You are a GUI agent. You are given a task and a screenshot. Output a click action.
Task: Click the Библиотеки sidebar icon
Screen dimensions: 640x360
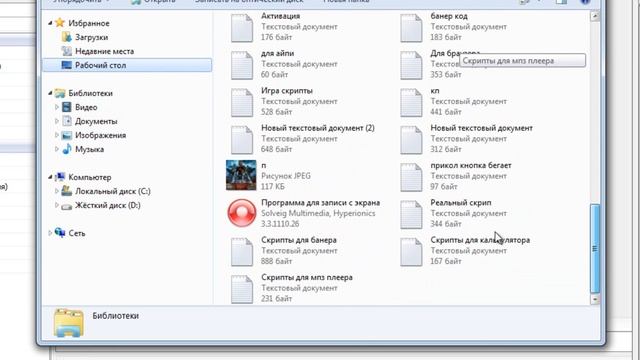pyautogui.click(x=60, y=93)
